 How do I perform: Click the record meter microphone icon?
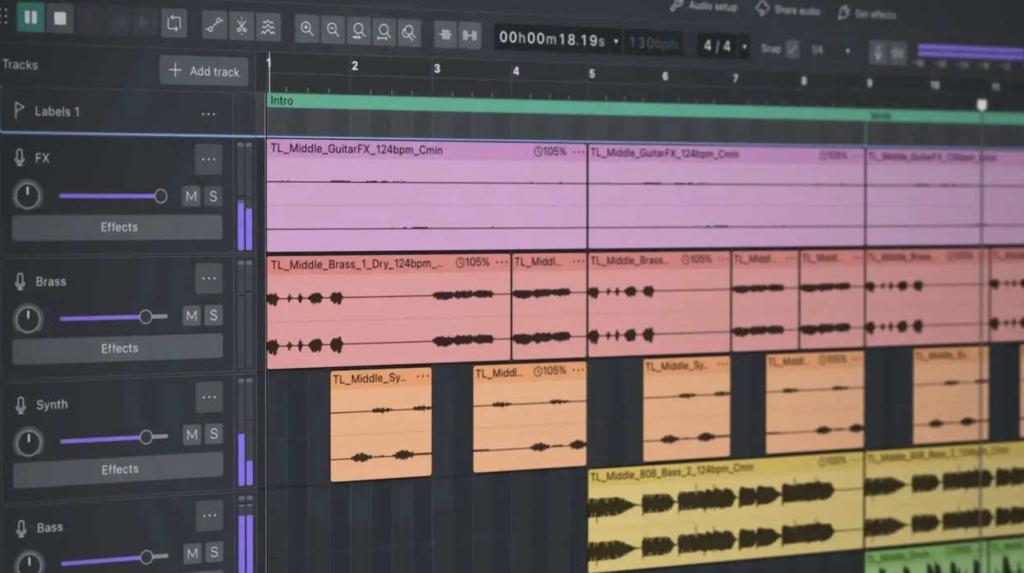click(x=878, y=52)
